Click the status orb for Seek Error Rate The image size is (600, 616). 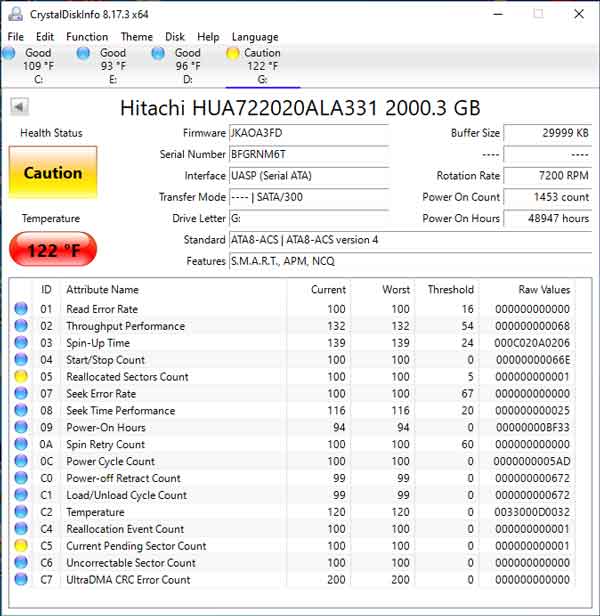pyautogui.click(x=21, y=393)
